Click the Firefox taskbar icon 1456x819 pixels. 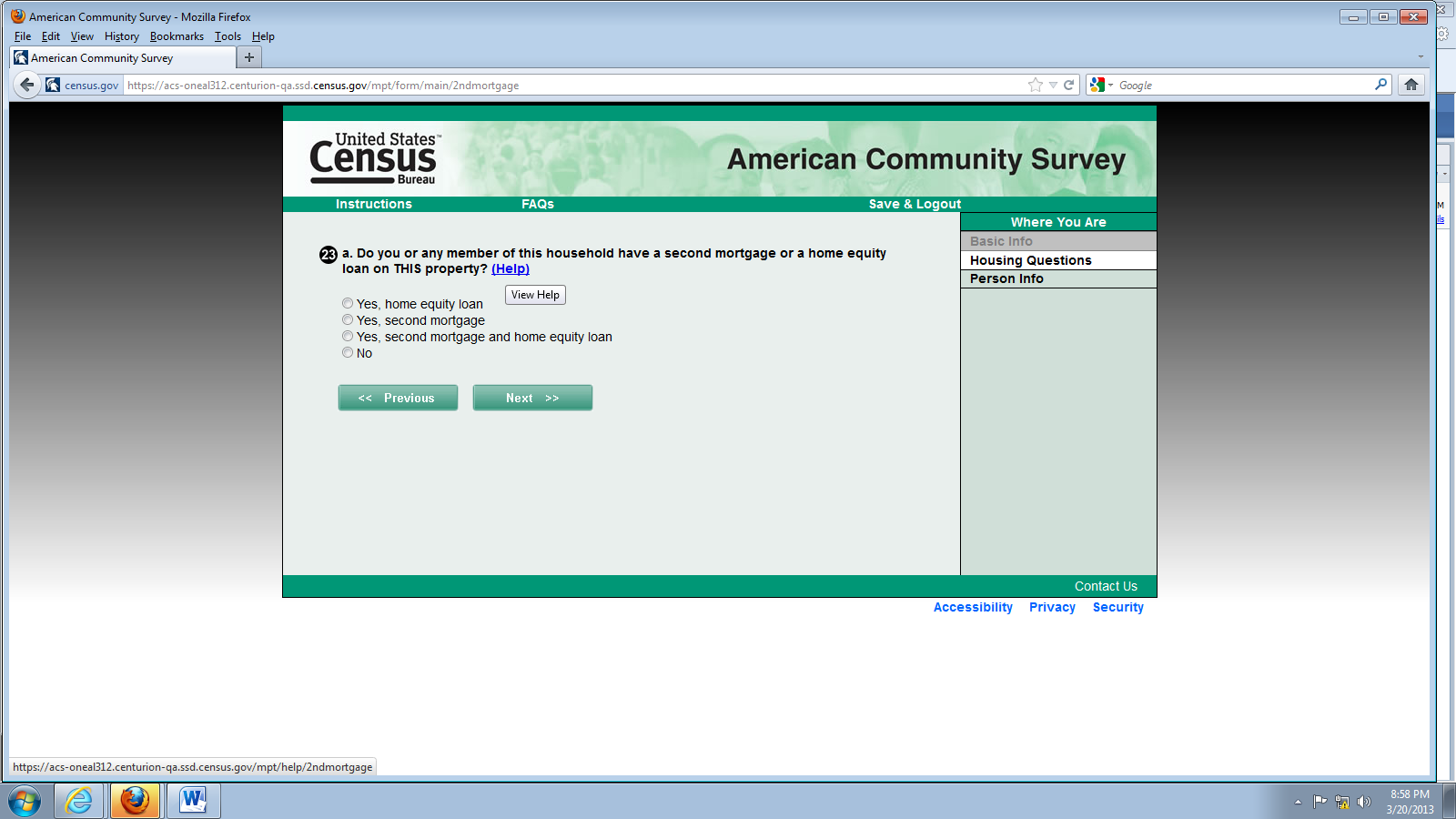pyautogui.click(x=136, y=801)
